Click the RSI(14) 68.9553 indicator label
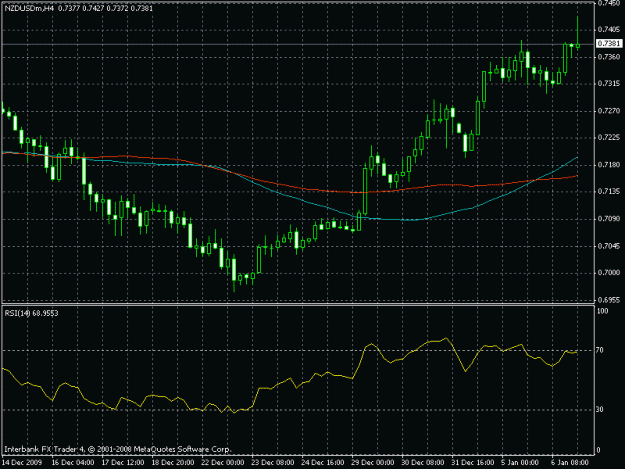This screenshot has height=469, width=625. (x=31, y=314)
